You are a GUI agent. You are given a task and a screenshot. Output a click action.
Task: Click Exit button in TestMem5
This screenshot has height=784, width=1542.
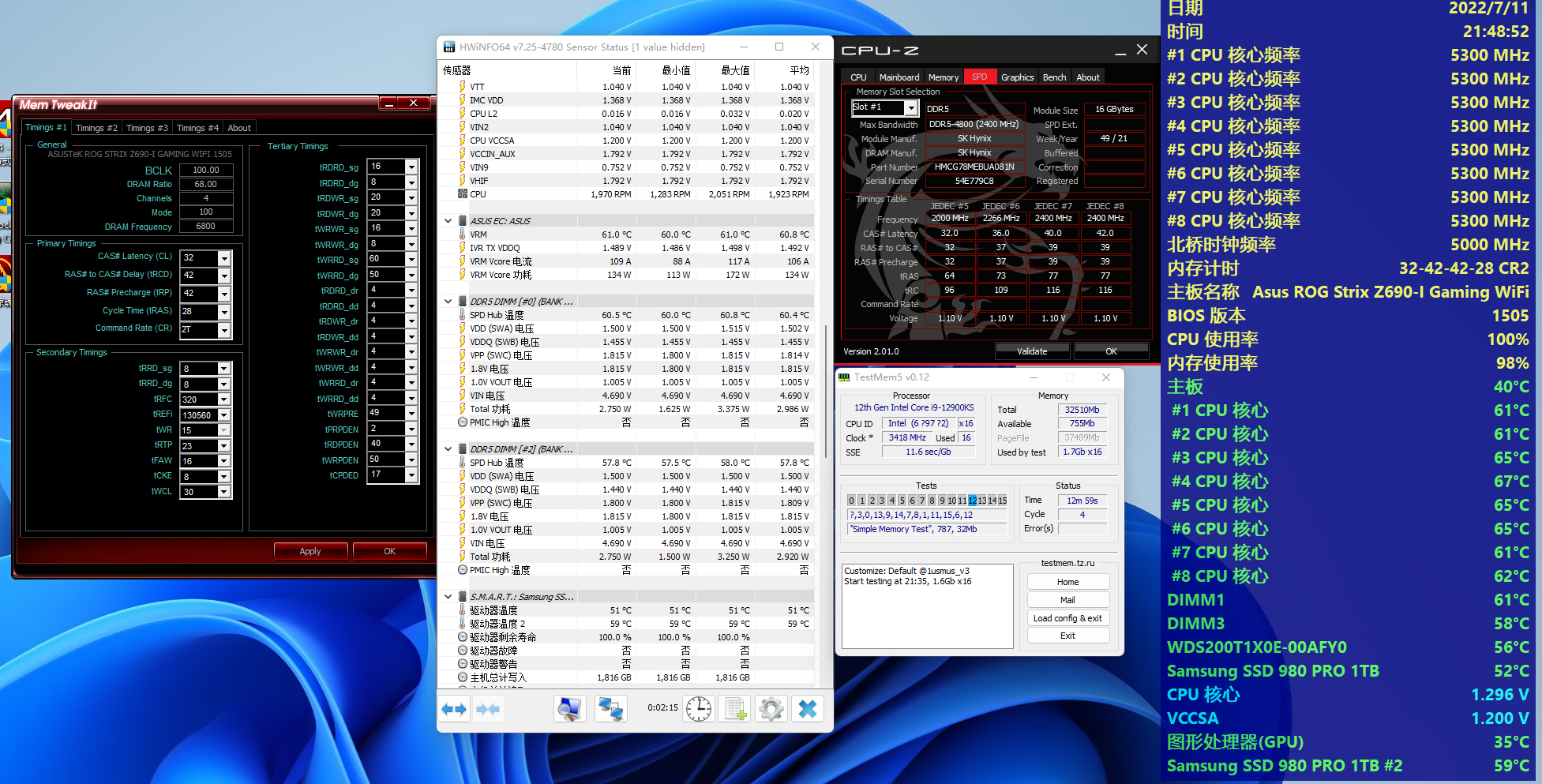click(x=1067, y=636)
